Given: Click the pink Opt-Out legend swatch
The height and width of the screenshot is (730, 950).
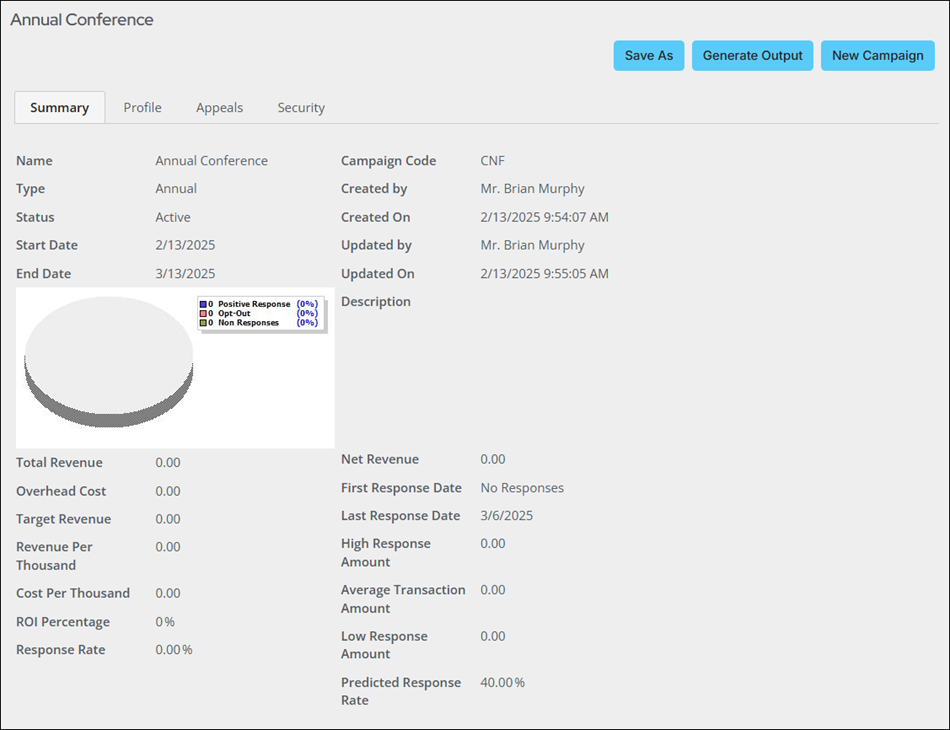Looking at the screenshot, I should pos(204,313).
